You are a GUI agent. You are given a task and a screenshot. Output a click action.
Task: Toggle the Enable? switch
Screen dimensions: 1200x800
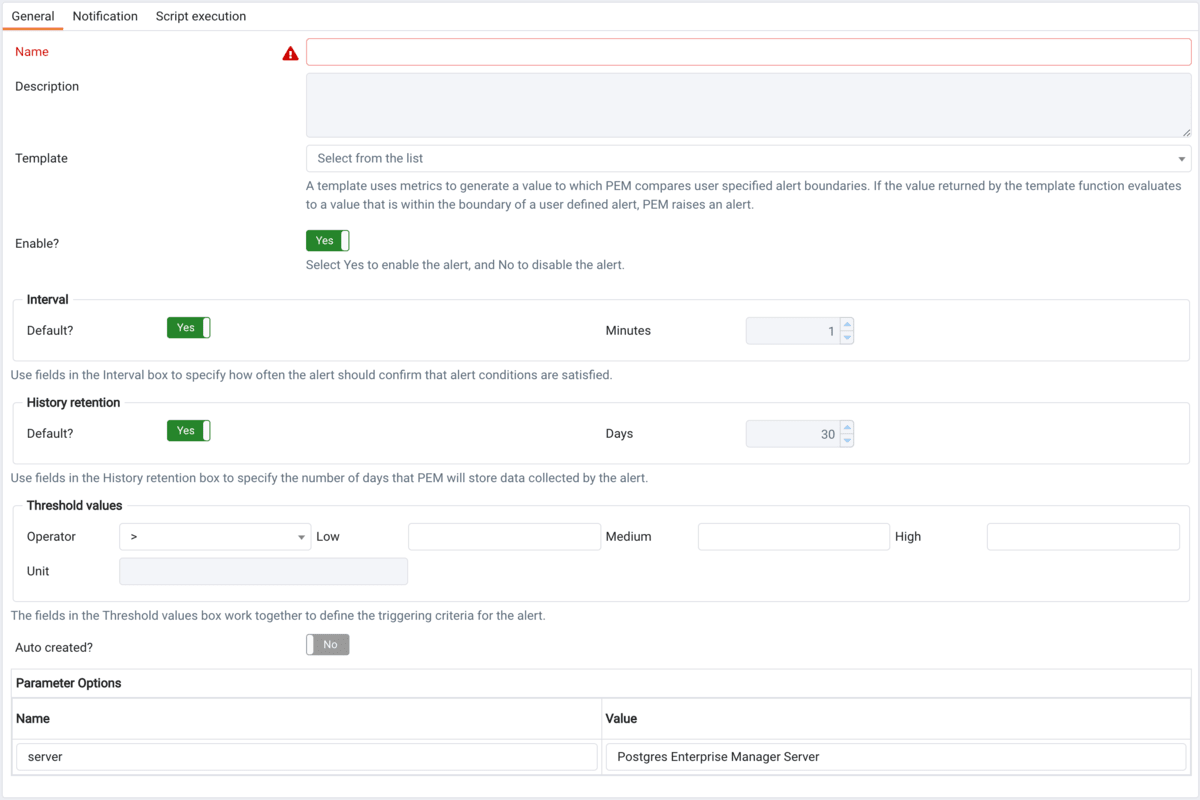point(328,240)
